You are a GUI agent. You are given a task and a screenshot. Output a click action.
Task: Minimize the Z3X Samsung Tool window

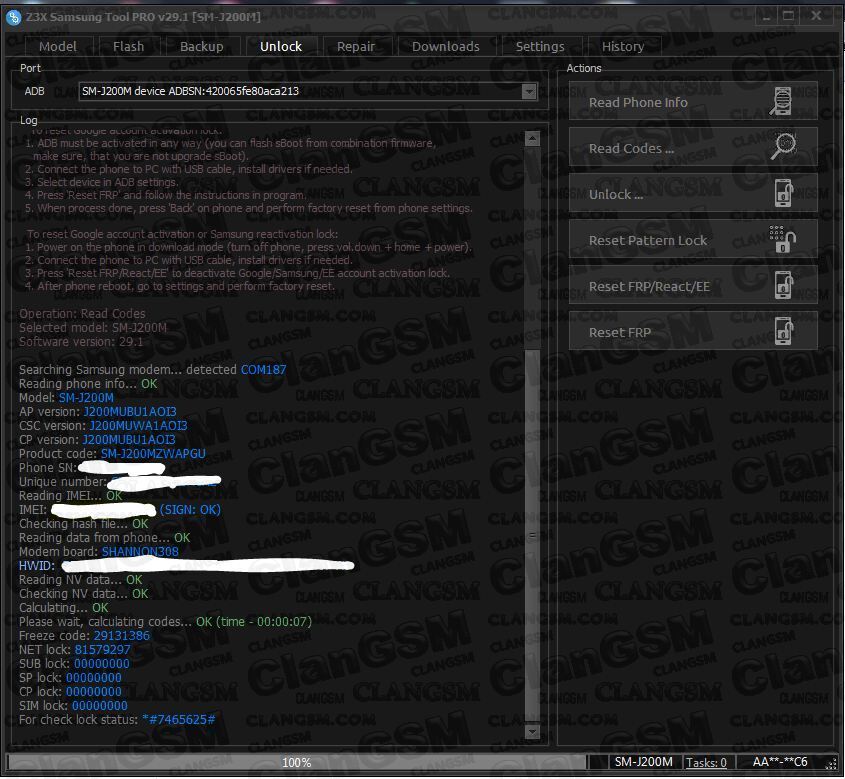tap(766, 17)
